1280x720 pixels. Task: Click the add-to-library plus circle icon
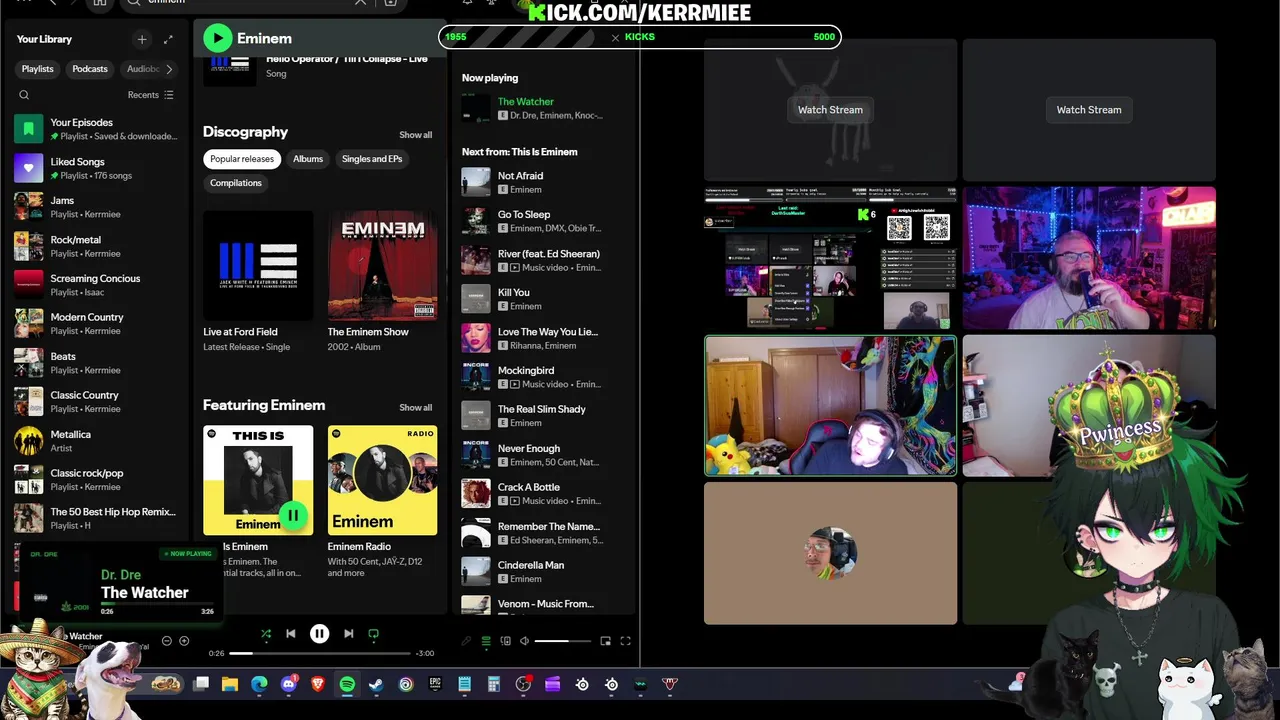click(184, 641)
